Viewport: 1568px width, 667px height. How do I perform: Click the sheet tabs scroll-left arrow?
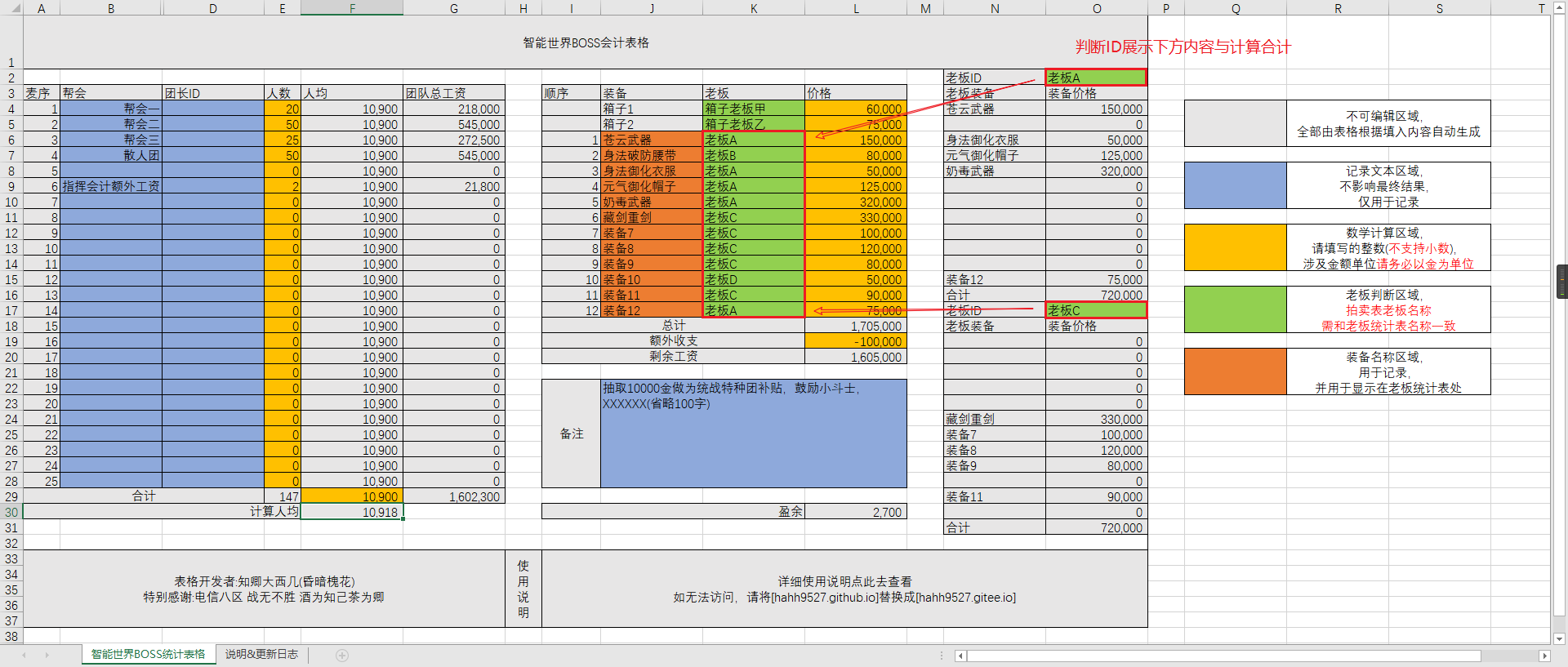click(x=24, y=656)
